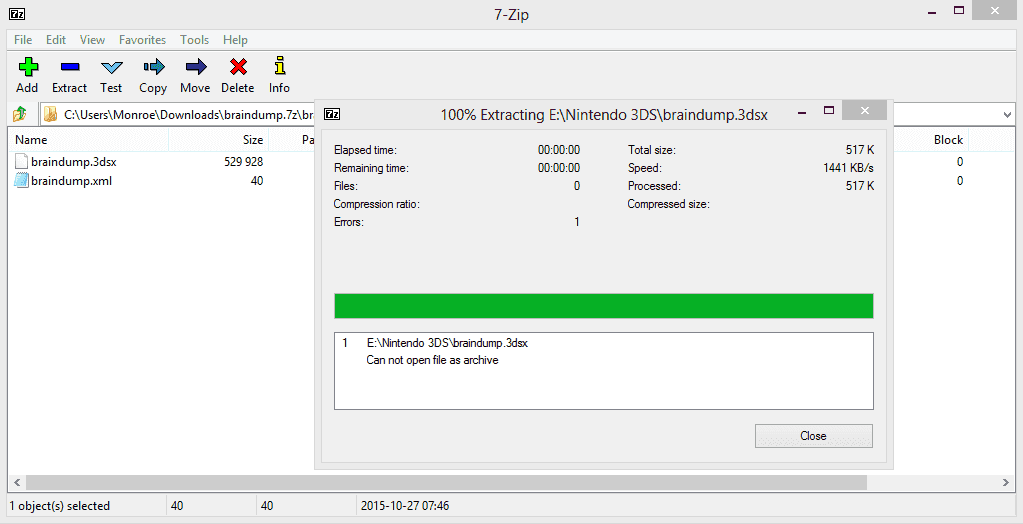The height and width of the screenshot is (524, 1023).
Task: Open the Edit menu
Action: pos(55,40)
